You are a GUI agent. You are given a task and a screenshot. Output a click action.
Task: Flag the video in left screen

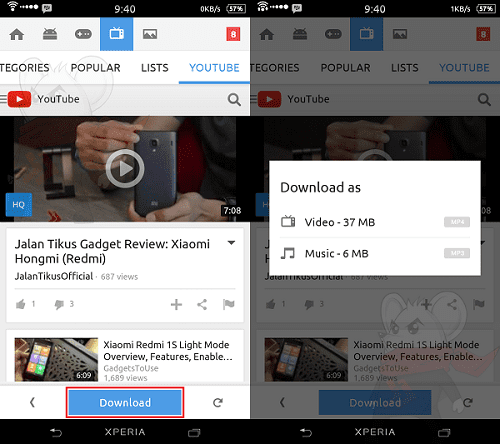[229, 304]
